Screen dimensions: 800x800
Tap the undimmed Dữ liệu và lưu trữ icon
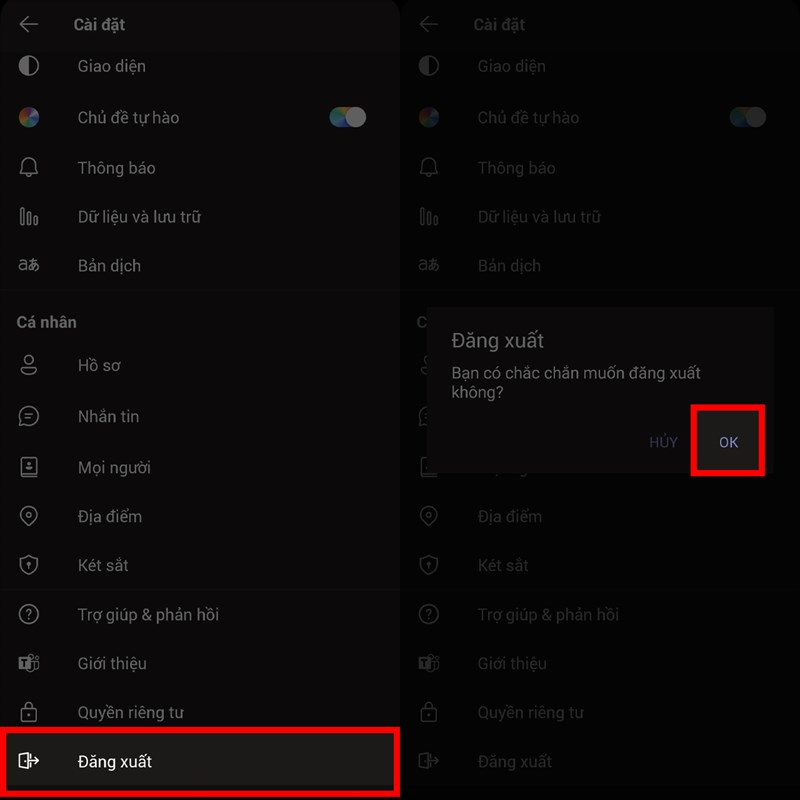29,216
